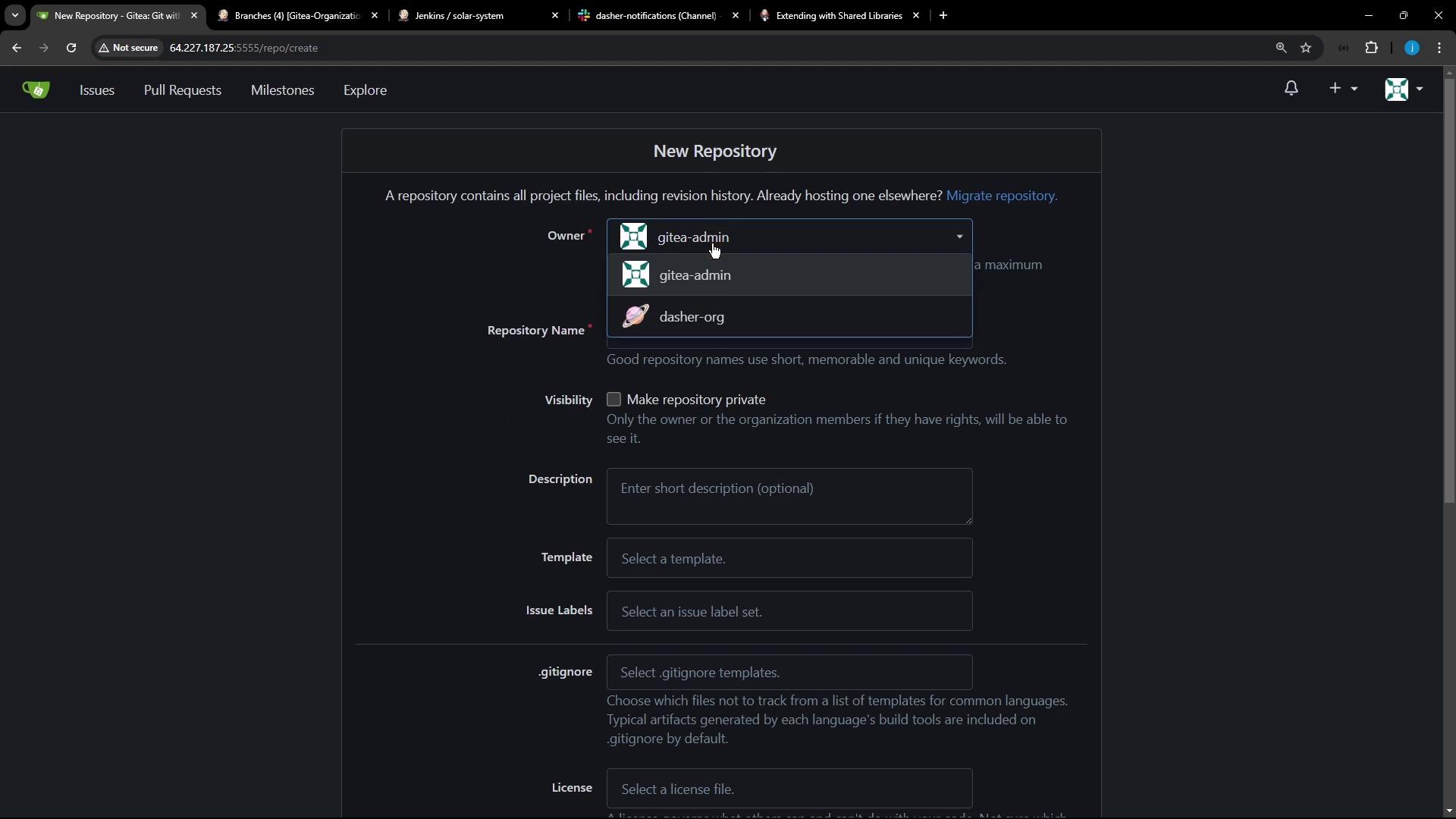Viewport: 1456px width, 819px height.
Task: Expand the License file dropdown
Action: pyautogui.click(x=789, y=789)
